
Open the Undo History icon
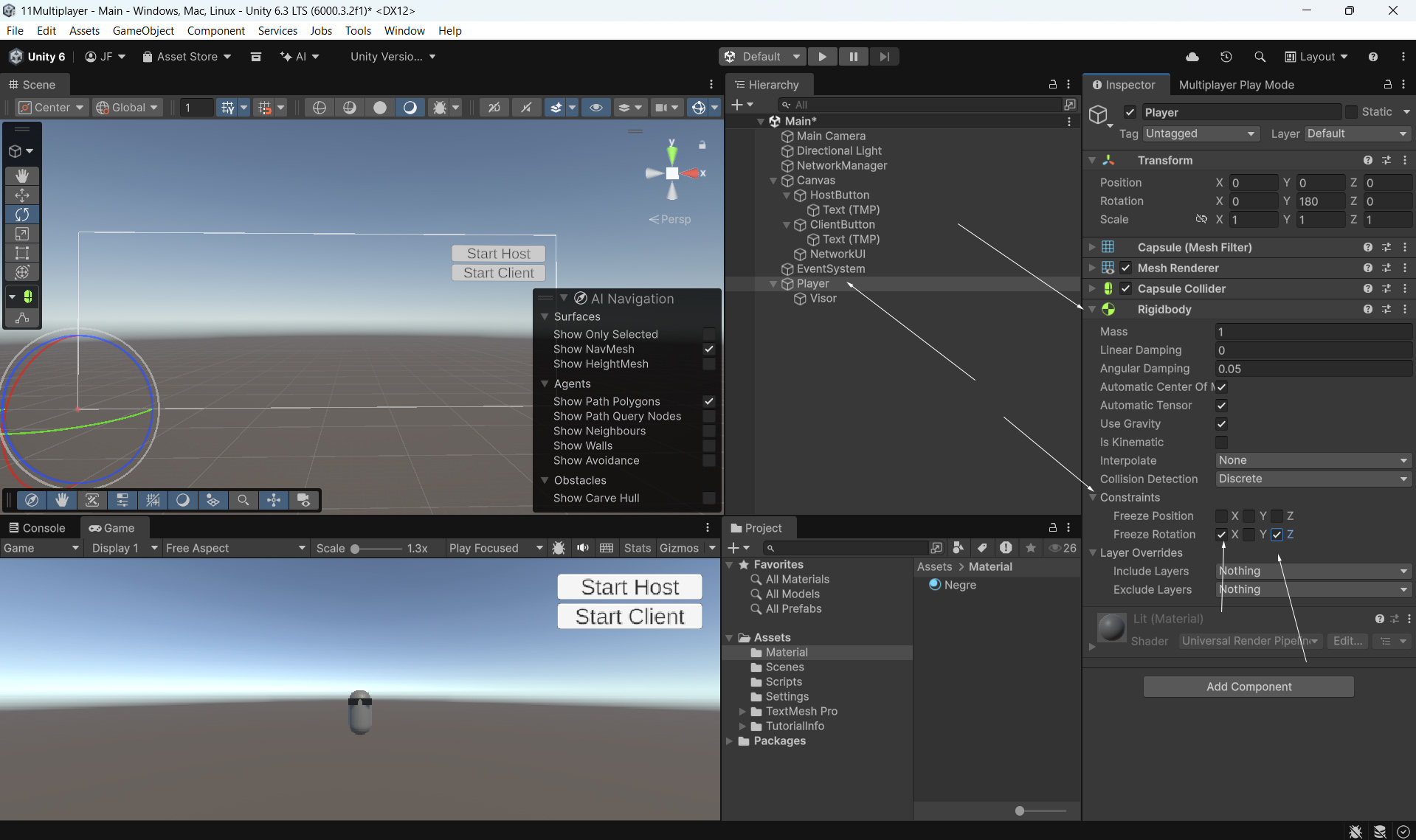coord(1226,57)
